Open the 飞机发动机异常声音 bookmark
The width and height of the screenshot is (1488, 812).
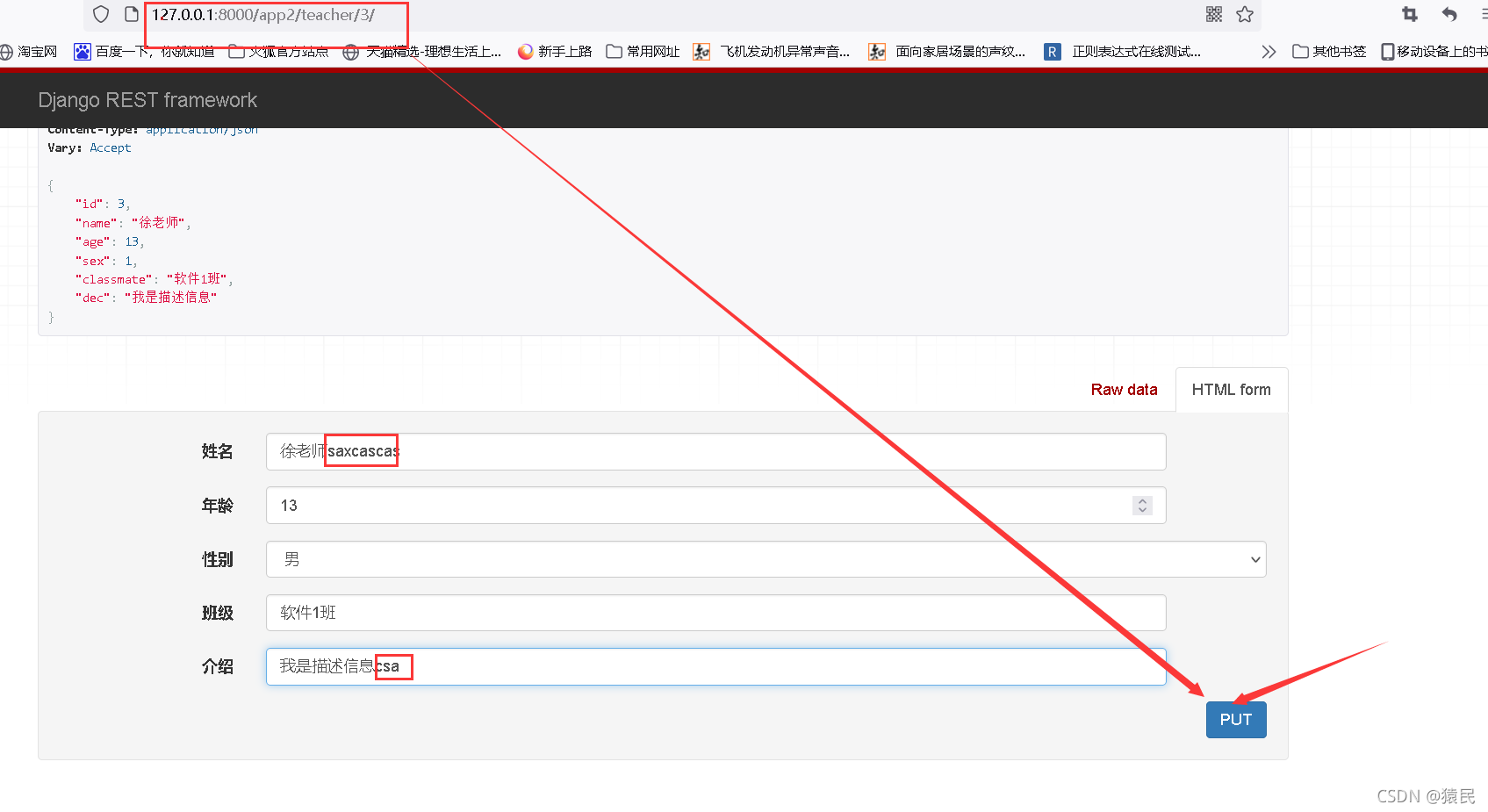point(772,52)
